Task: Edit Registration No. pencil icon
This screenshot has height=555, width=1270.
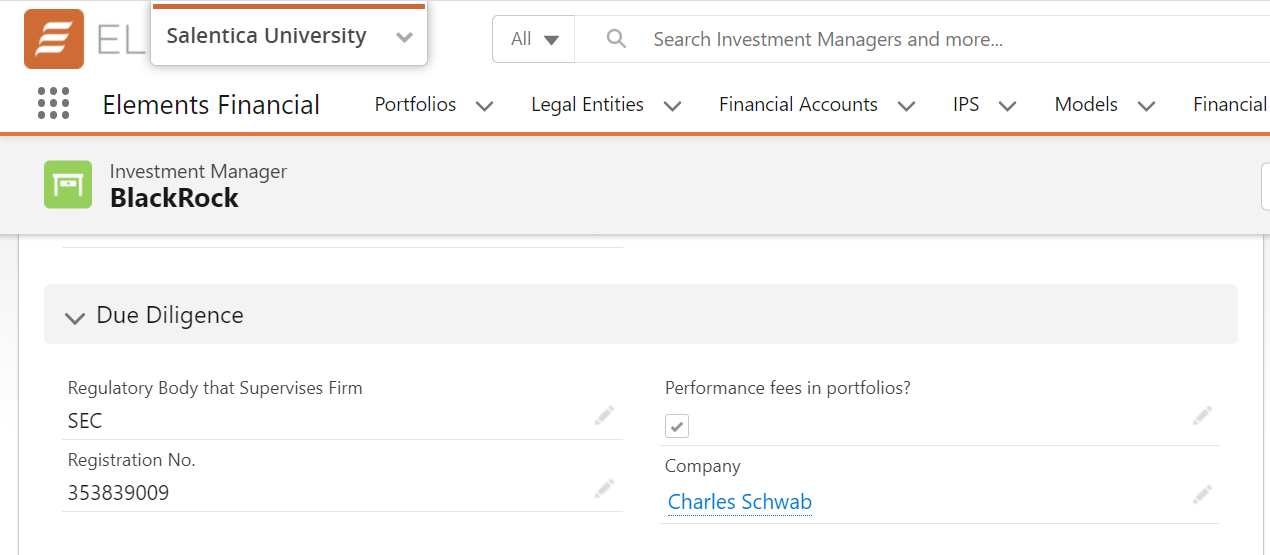Action: pos(604,489)
